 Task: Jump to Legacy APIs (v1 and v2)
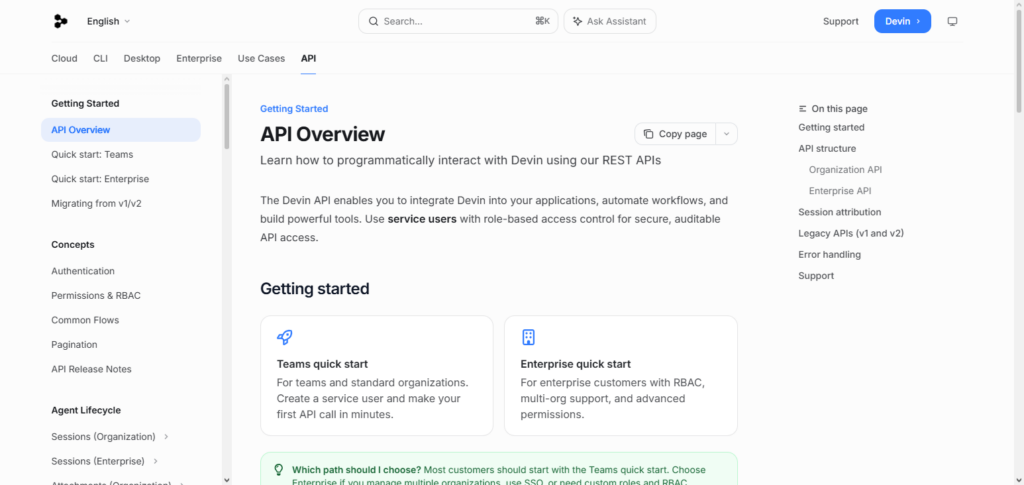pos(851,233)
